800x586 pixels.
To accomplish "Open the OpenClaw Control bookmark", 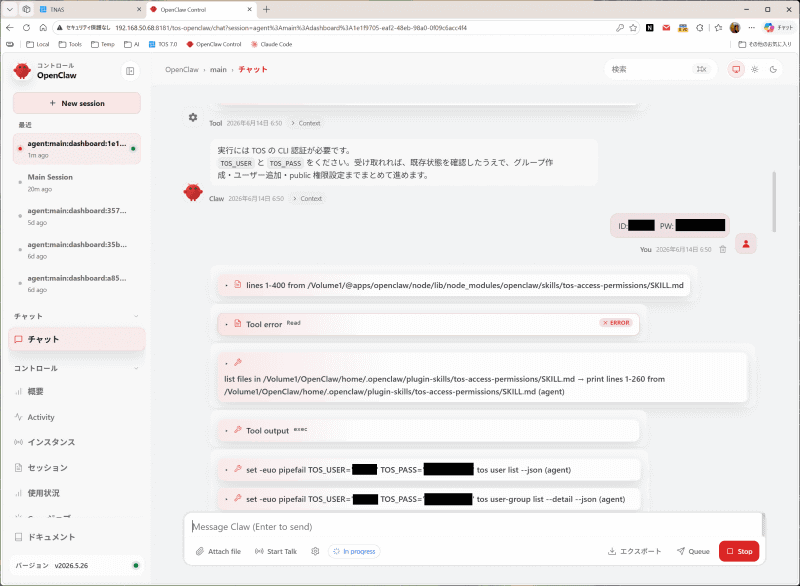I will (214, 44).
